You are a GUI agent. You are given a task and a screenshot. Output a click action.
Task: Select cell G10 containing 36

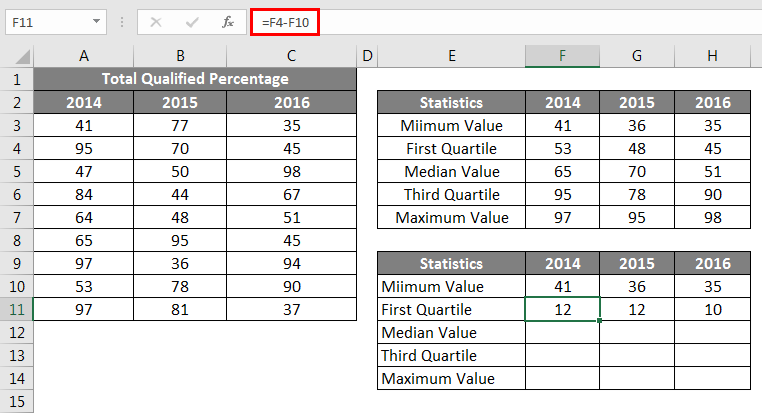[x=637, y=286]
